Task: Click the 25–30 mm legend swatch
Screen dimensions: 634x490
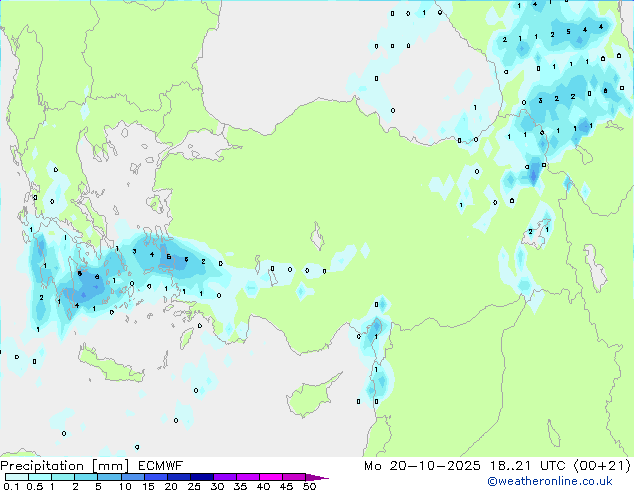Action: [202, 477]
